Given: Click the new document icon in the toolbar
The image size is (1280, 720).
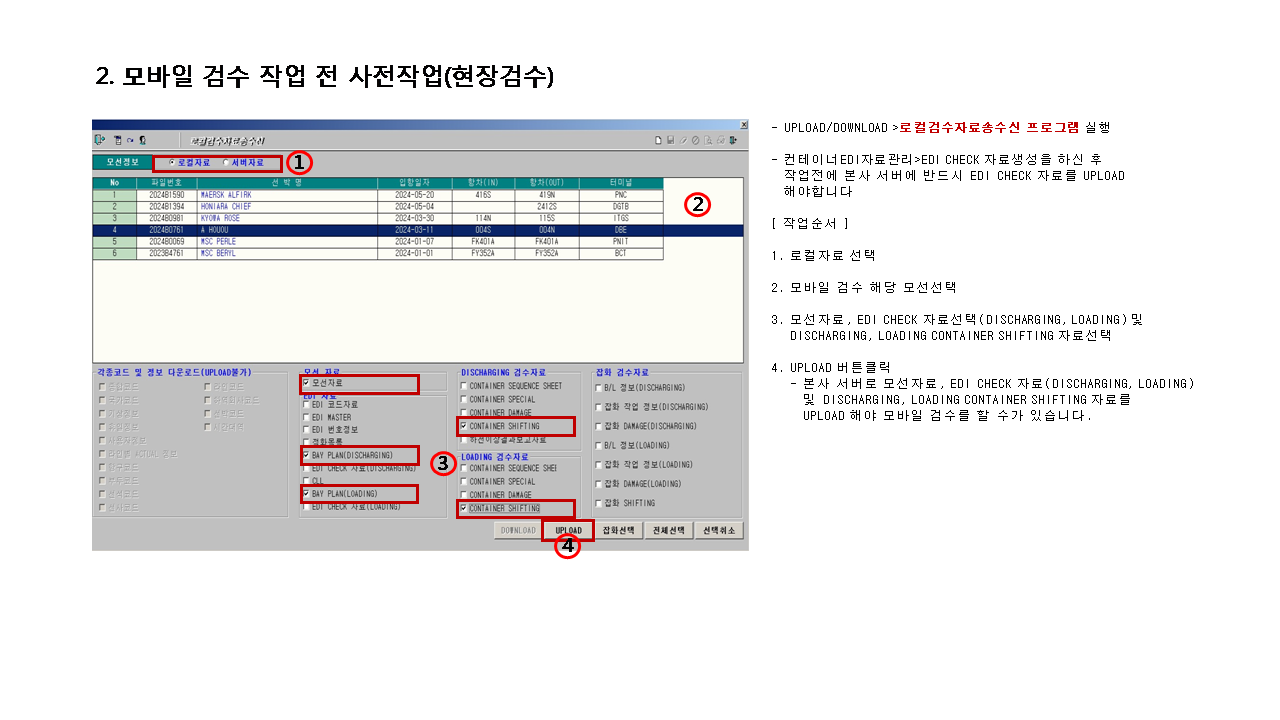Looking at the screenshot, I should tap(658, 140).
